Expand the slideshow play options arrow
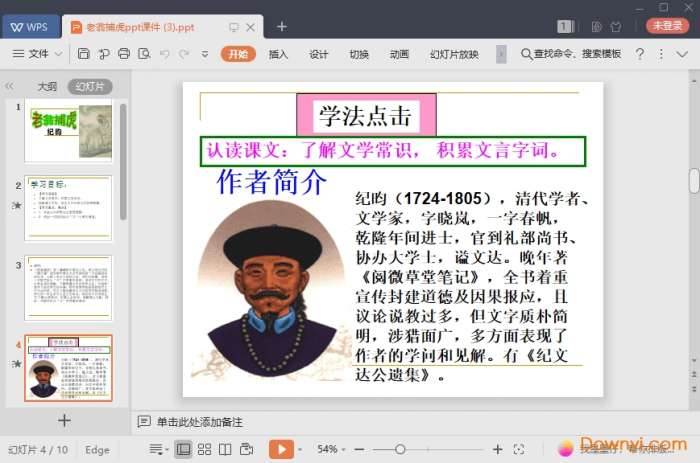700x463 pixels. 300,449
